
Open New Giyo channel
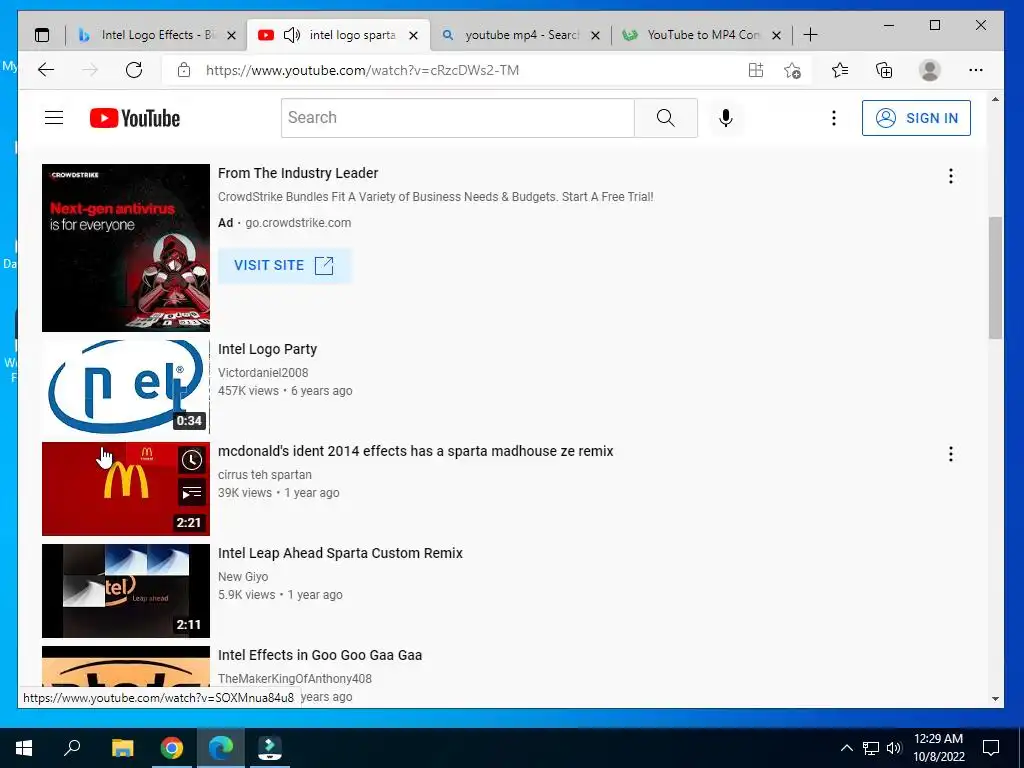243,577
